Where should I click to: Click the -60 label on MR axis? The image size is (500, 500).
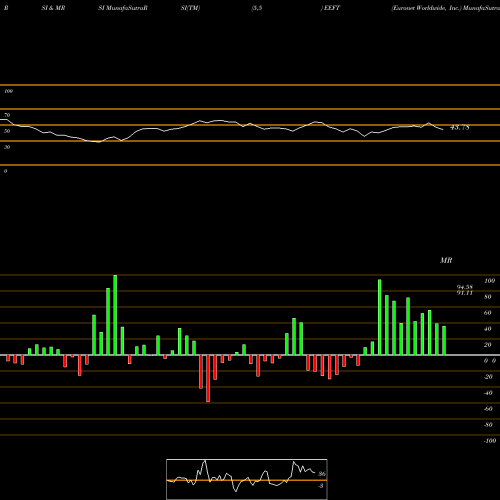point(488,409)
